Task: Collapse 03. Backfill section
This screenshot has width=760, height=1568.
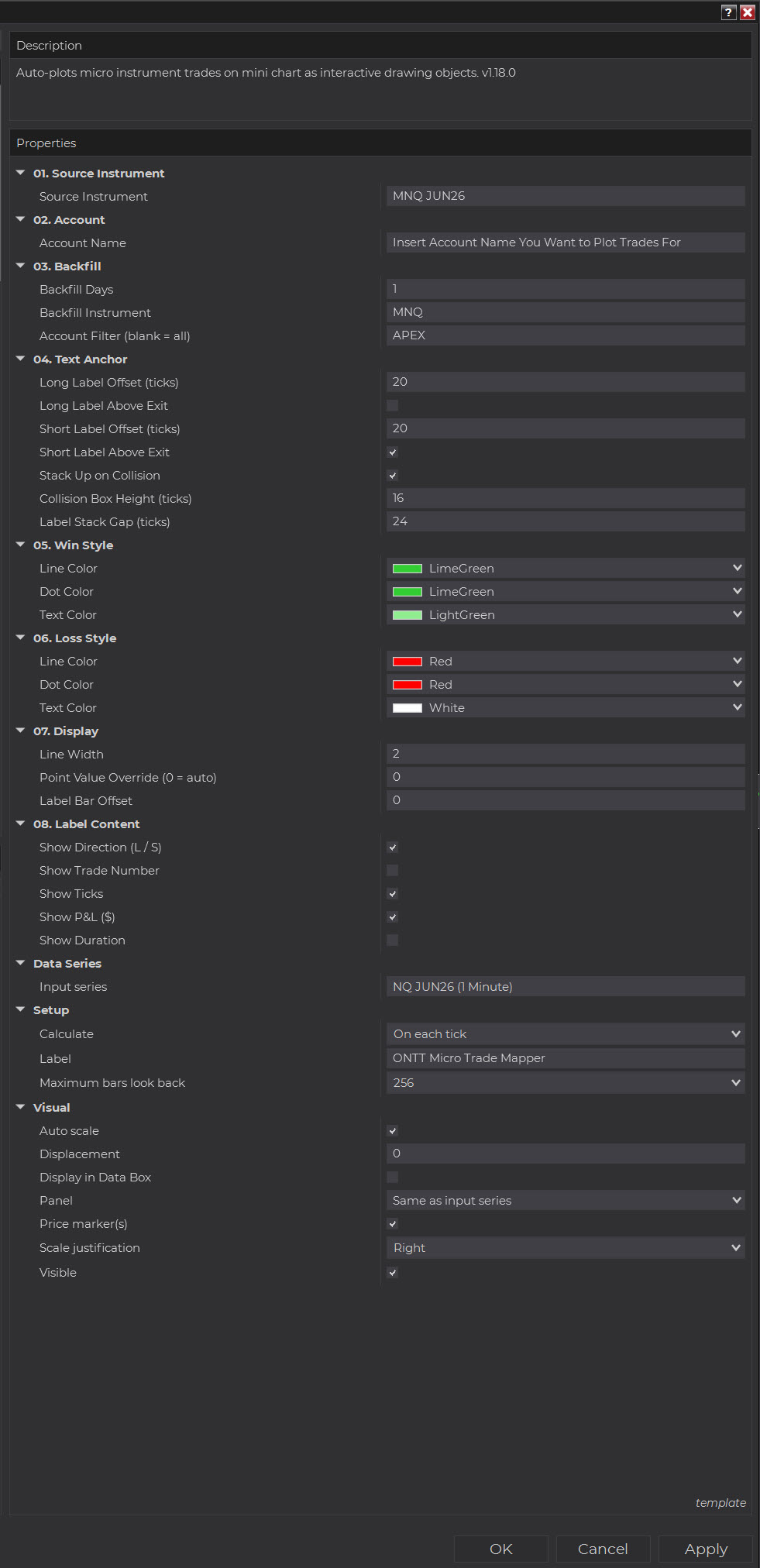Action: point(21,266)
